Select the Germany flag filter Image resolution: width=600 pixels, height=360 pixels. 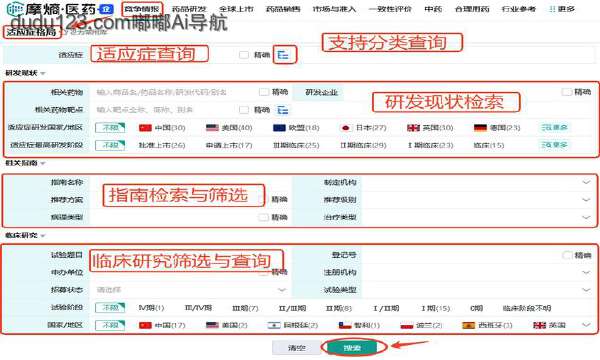point(480,128)
